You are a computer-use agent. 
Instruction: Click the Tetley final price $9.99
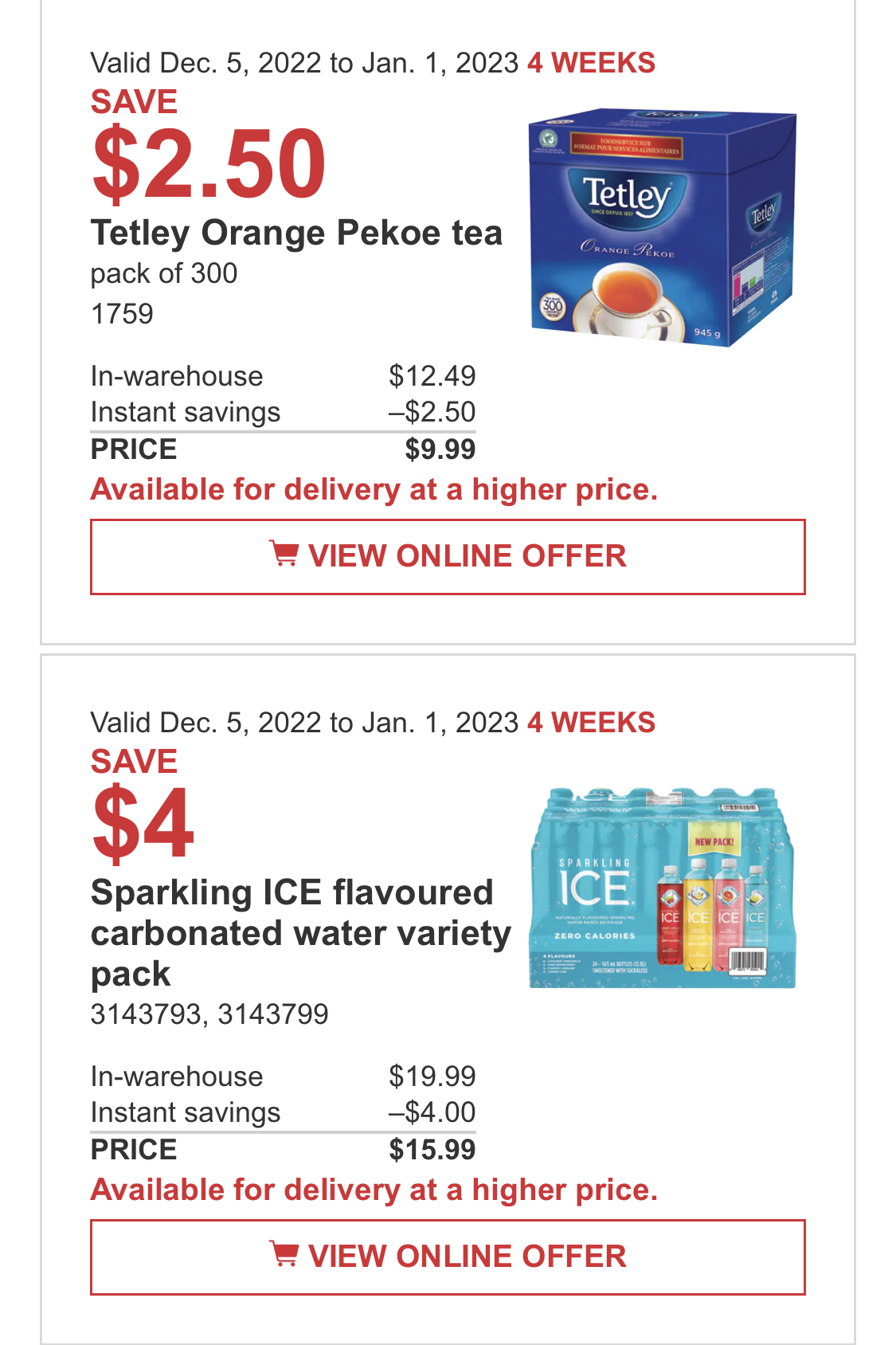(440, 449)
